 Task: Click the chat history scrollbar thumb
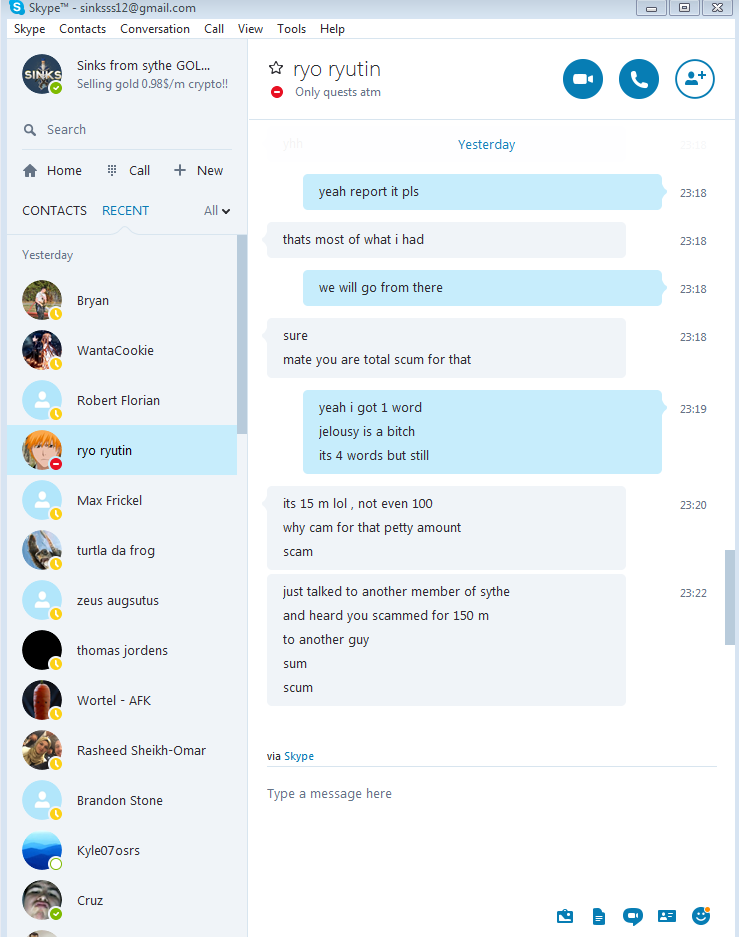pyautogui.click(x=729, y=598)
